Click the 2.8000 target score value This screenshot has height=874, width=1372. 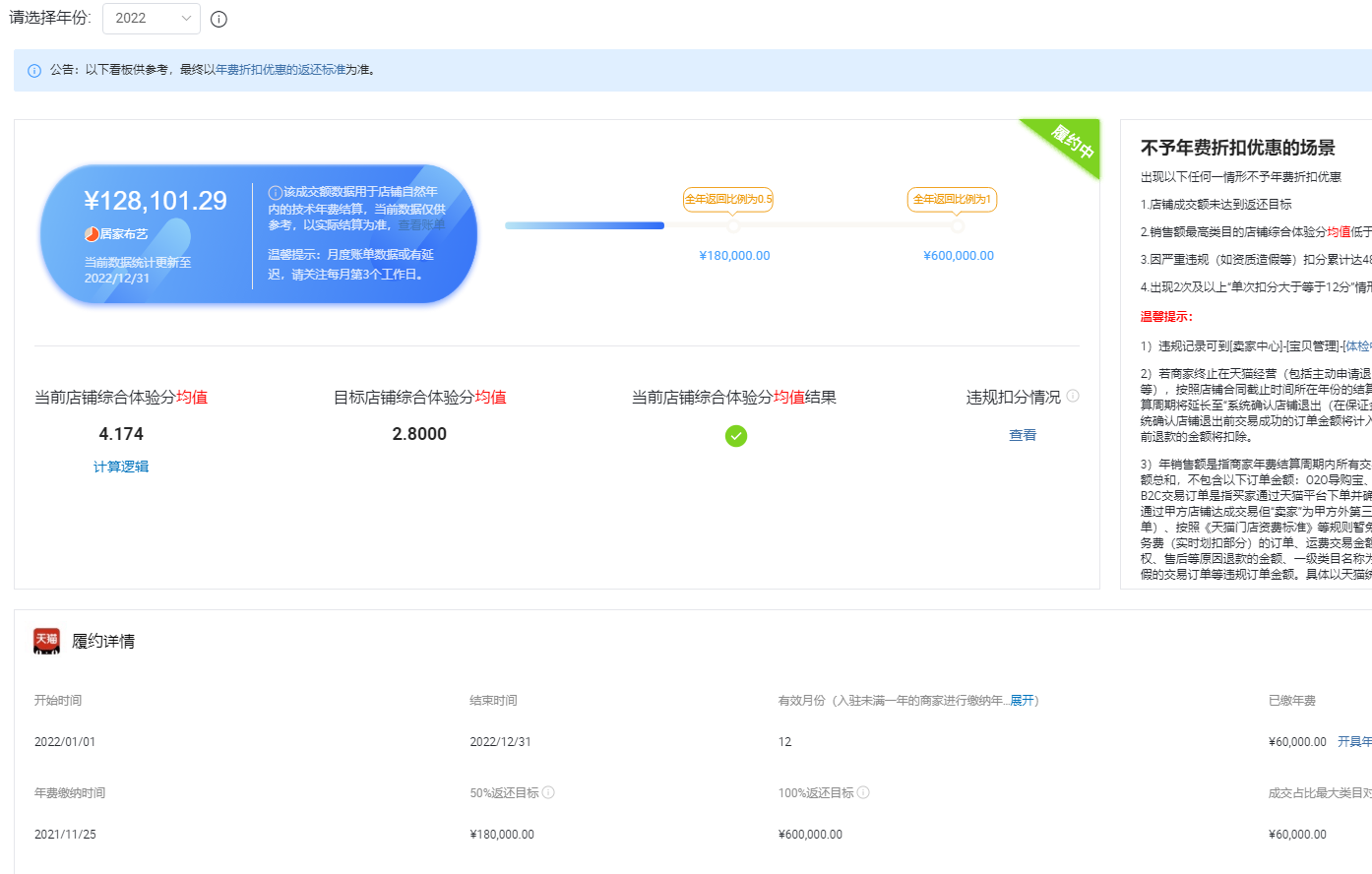(x=419, y=434)
